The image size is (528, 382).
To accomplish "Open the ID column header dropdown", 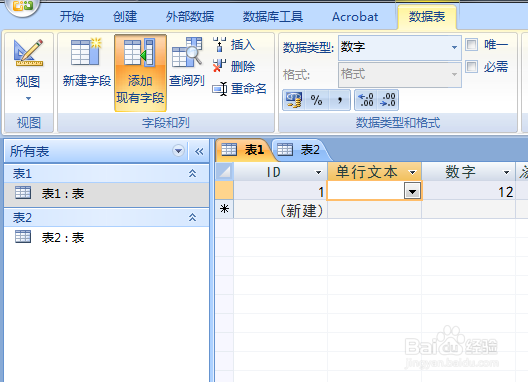I will coord(318,173).
